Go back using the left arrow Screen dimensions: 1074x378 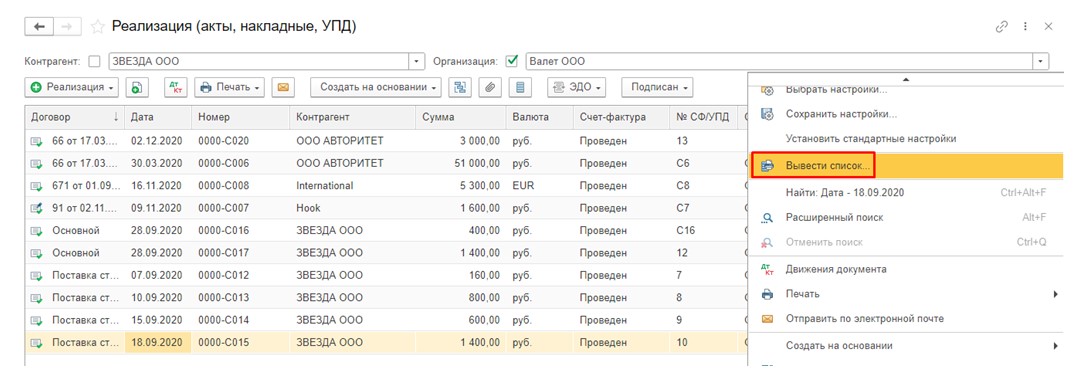click(39, 27)
